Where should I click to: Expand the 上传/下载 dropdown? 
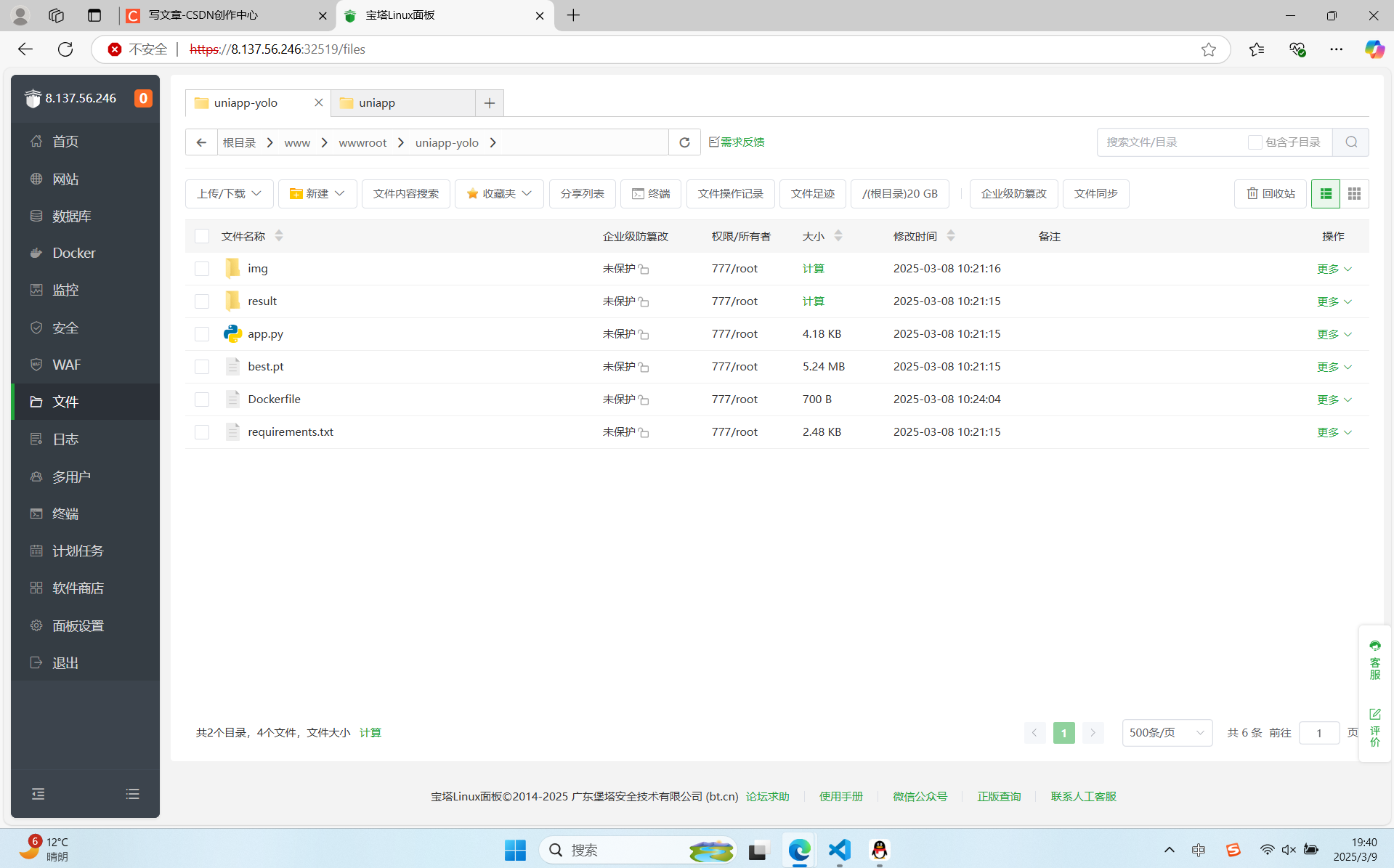(230, 194)
